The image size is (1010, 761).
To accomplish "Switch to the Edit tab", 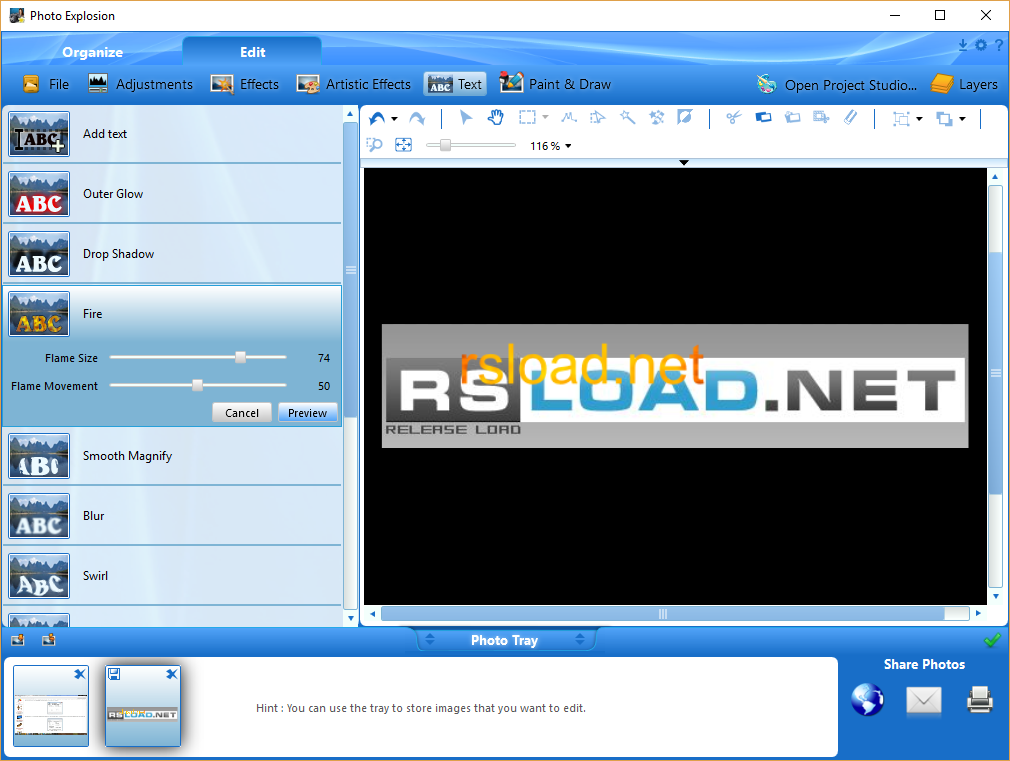I will 252,52.
